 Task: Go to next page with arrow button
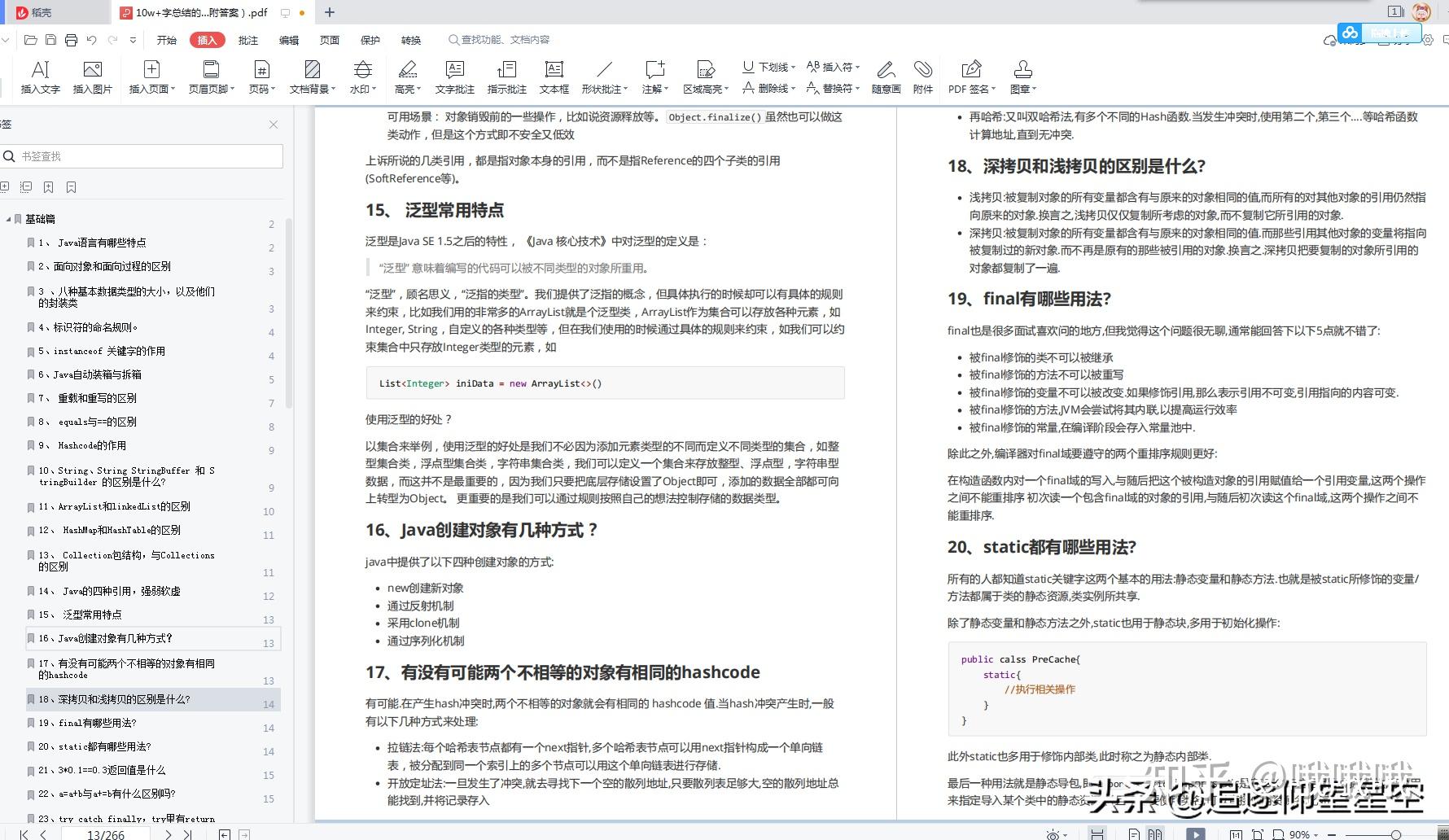169,833
